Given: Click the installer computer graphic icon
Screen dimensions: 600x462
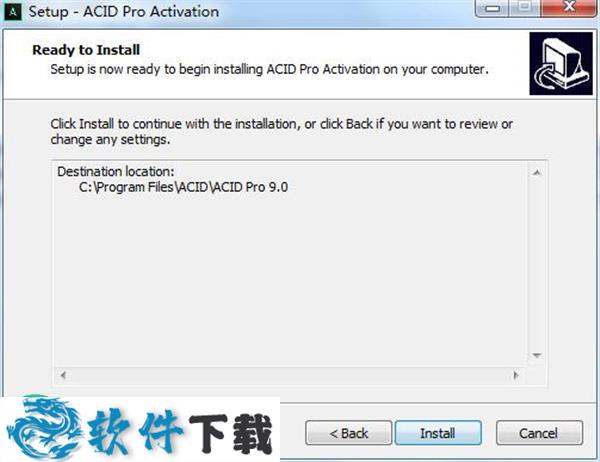Looking at the screenshot, I should [x=561, y=64].
